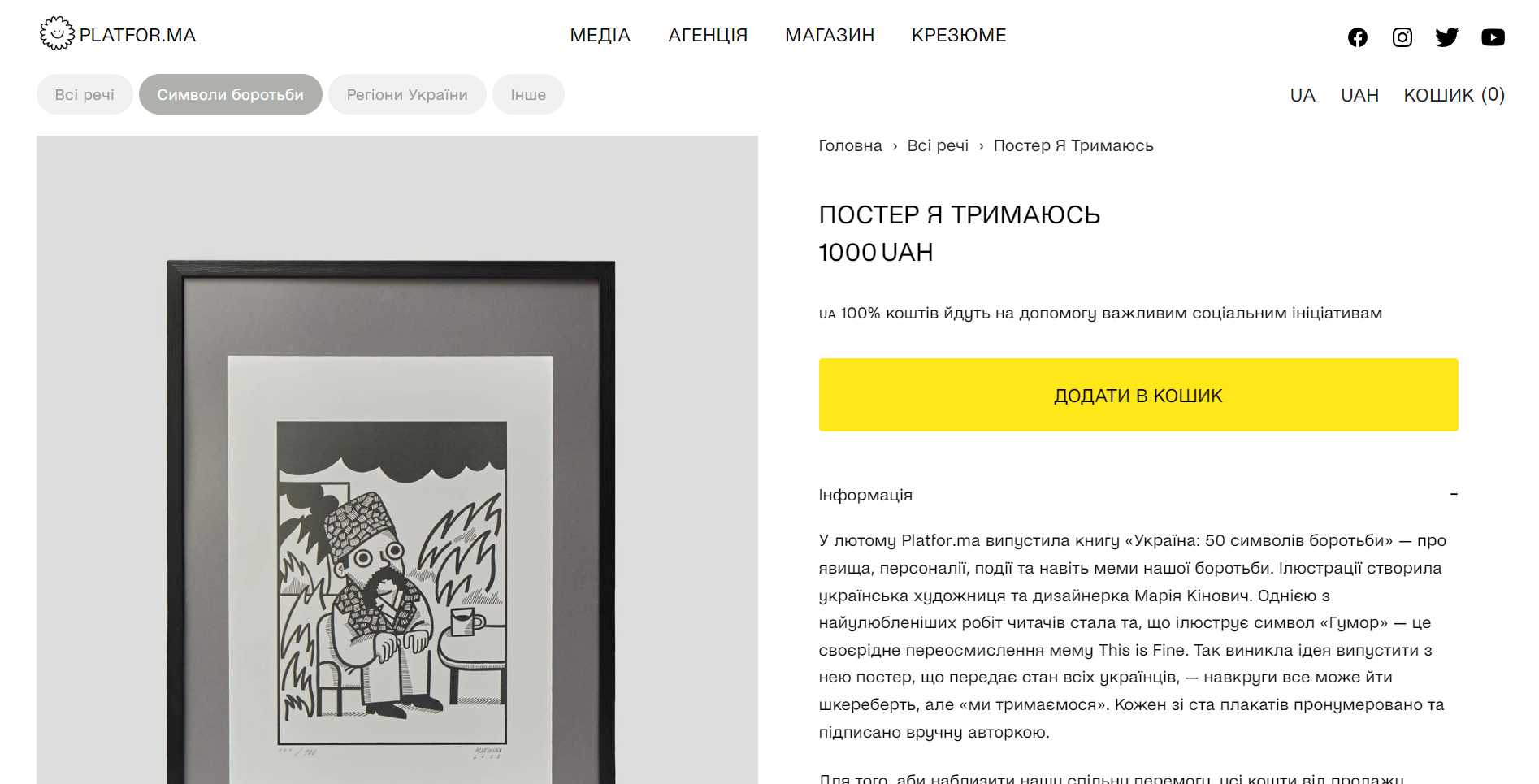Navigate to КРЕЗЮМЕ menu item
The width and height of the screenshot is (1539, 784).
[959, 35]
